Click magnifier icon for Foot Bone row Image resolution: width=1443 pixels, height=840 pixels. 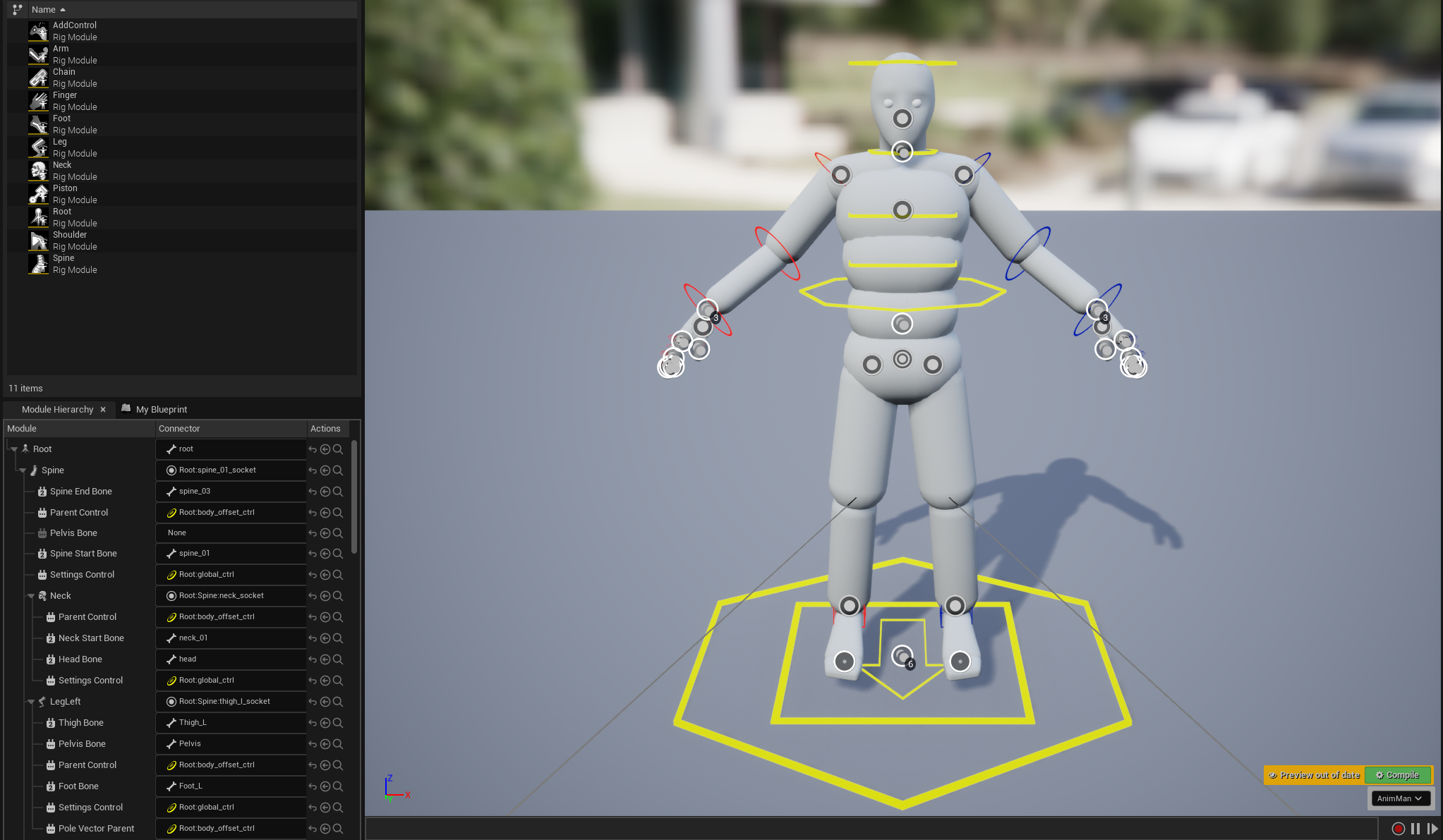(338, 786)
